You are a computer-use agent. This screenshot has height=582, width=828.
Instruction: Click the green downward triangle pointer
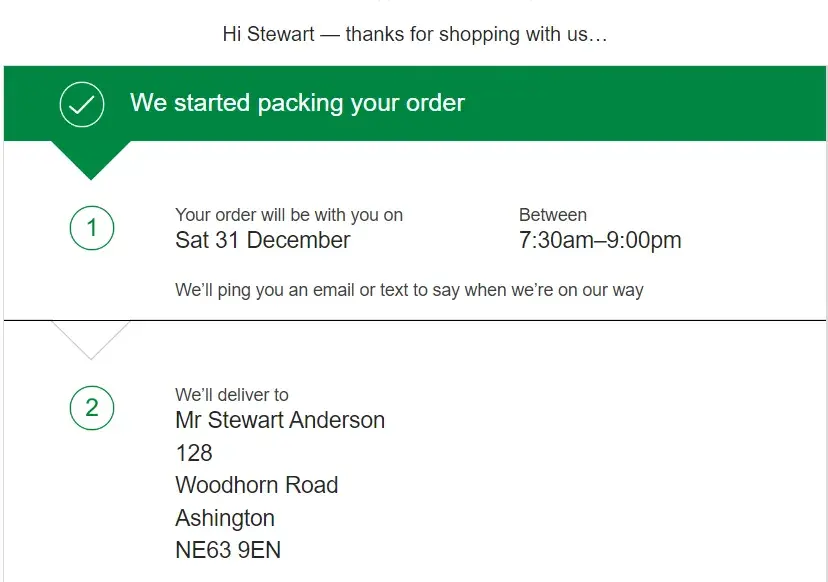pos(91,157)
